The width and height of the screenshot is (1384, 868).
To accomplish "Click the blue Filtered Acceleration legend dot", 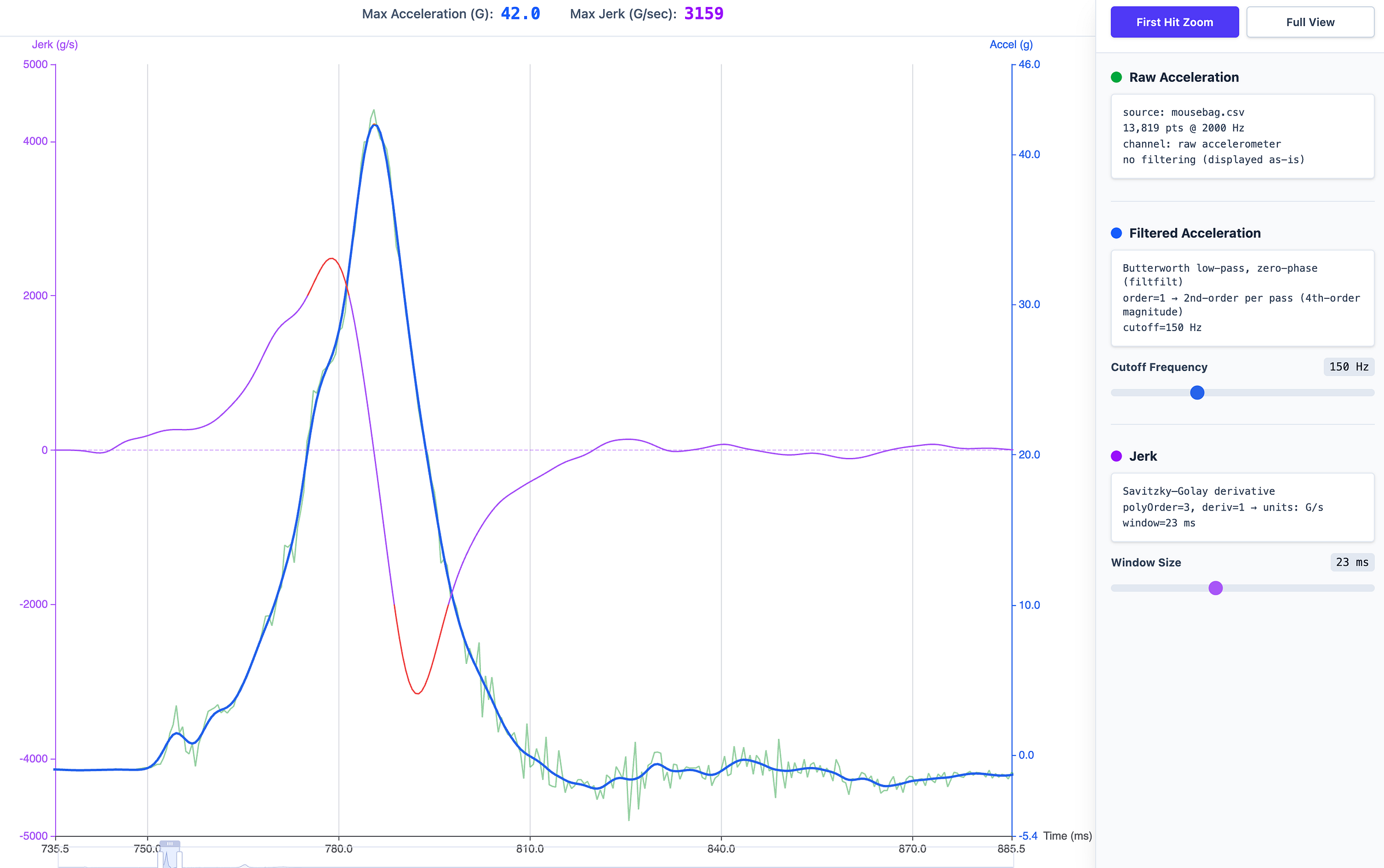I will pos(1116,233).
